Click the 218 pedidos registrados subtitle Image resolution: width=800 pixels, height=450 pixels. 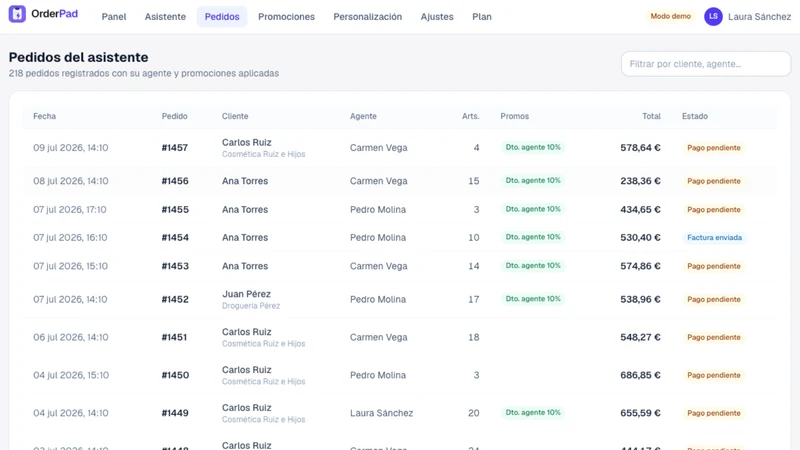click(144, 73)
